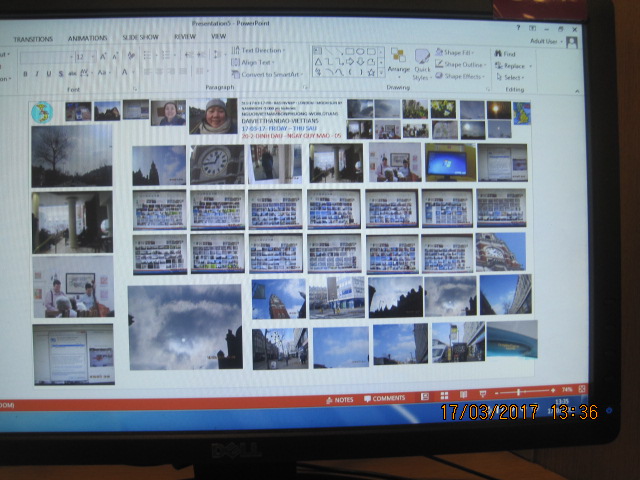Select the triangle shape in gallery

click(318, 62)
